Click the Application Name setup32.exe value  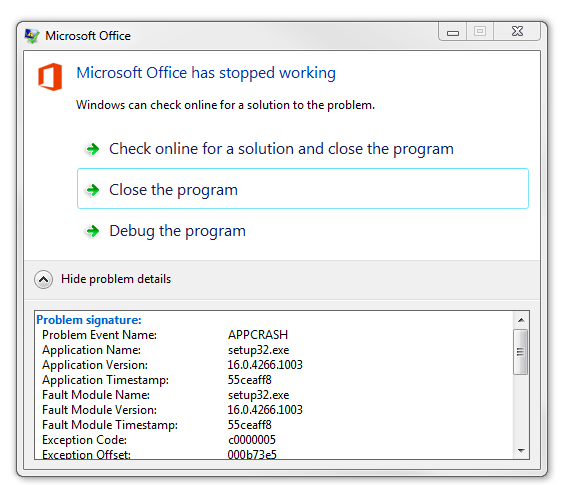259,350
